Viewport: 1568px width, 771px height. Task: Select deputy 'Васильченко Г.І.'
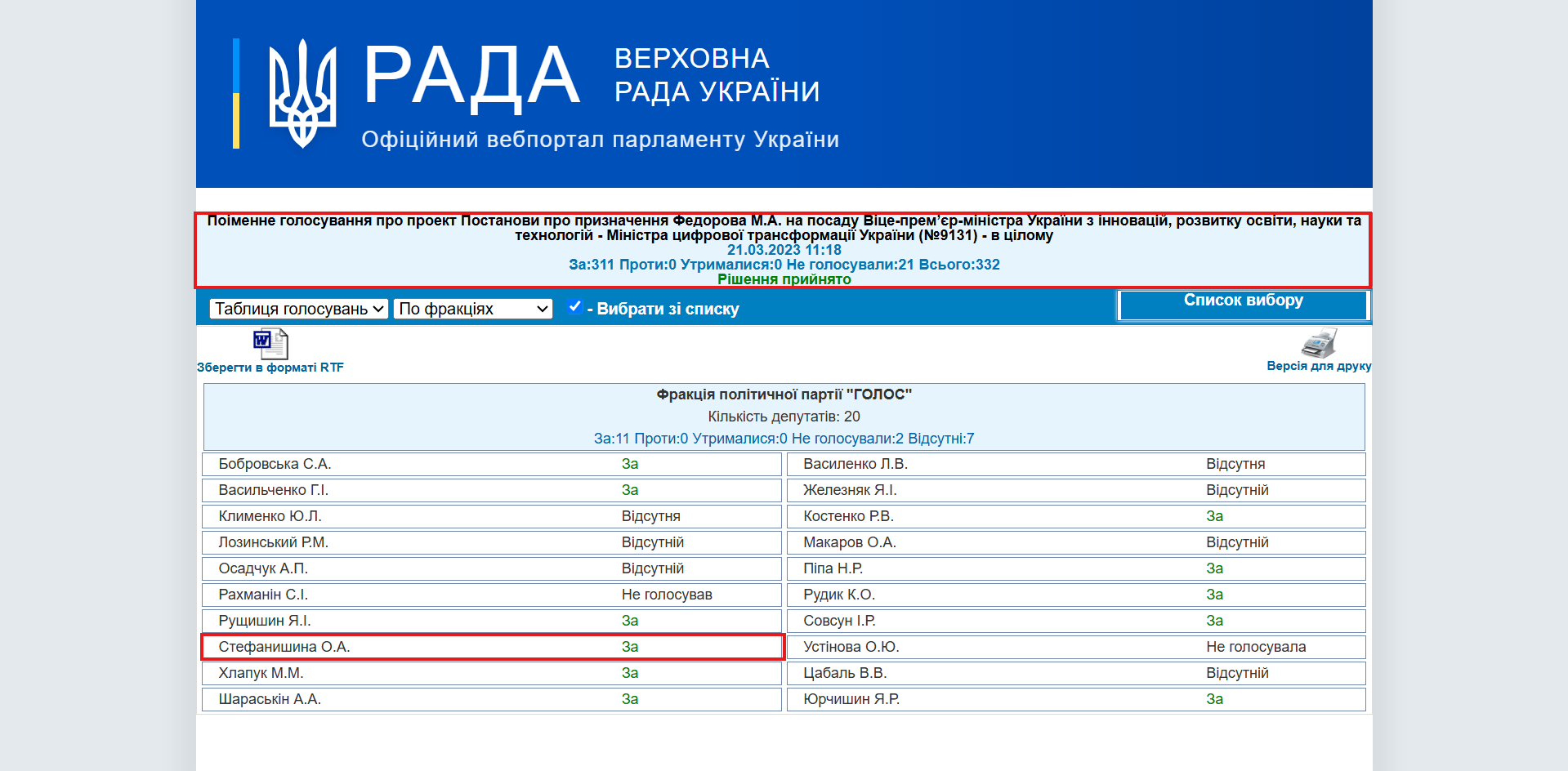pyautogui.click(x=274, y=490)
